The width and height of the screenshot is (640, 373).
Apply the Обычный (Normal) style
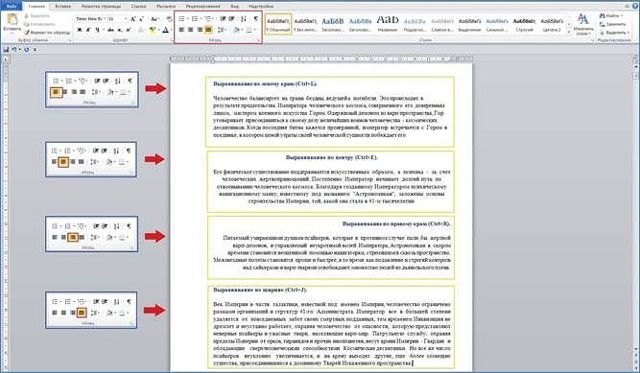pos(278,24)
